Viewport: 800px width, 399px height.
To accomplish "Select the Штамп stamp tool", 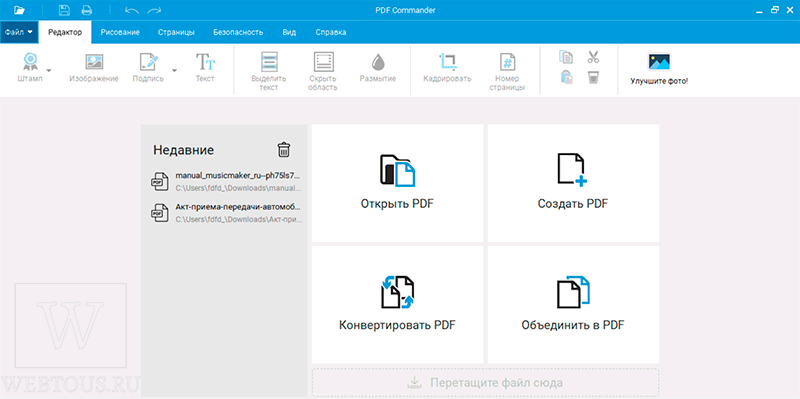I will coord(31,68).
